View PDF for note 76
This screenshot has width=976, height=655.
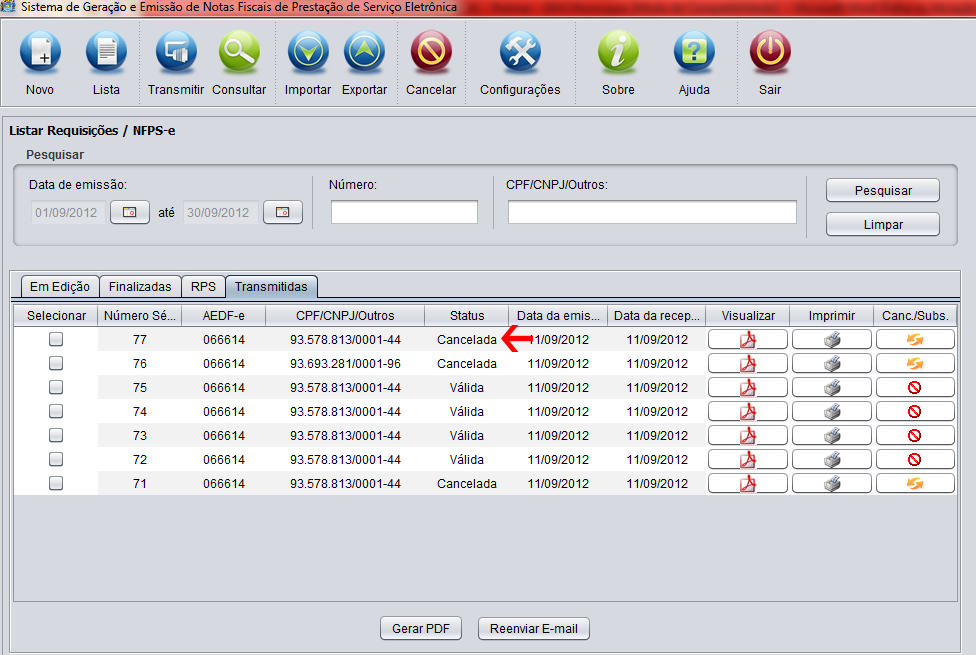(x=748, y=364)
